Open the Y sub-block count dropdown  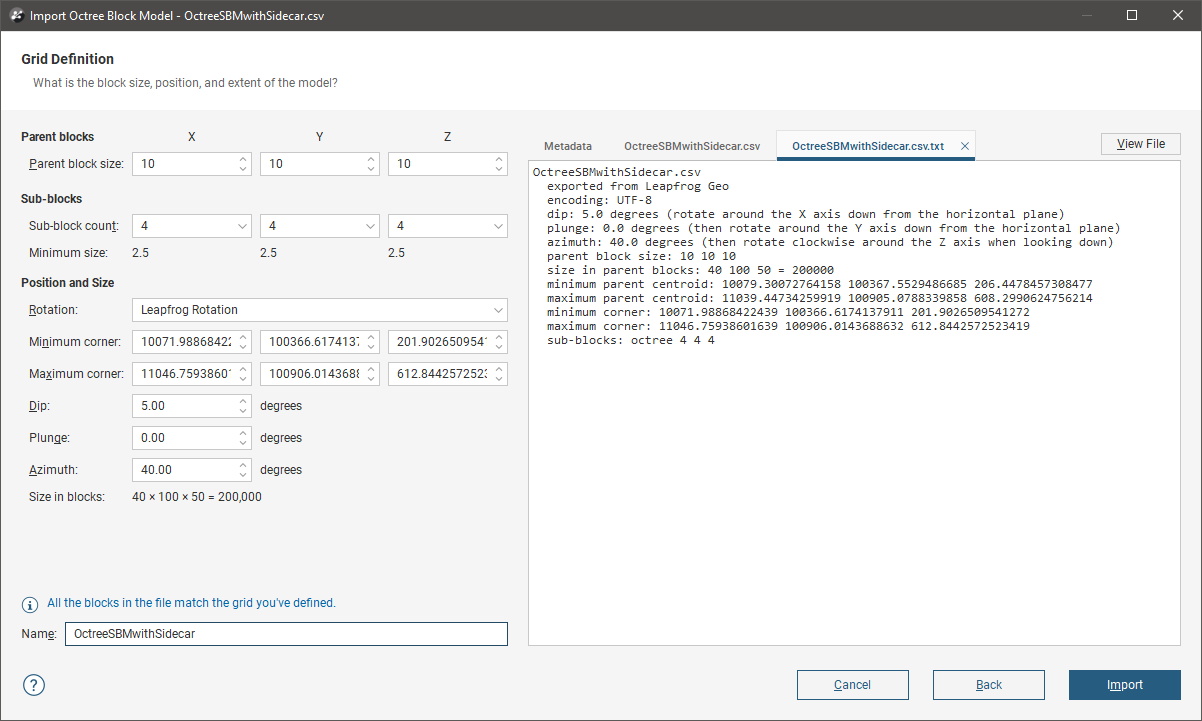(320, 226)
